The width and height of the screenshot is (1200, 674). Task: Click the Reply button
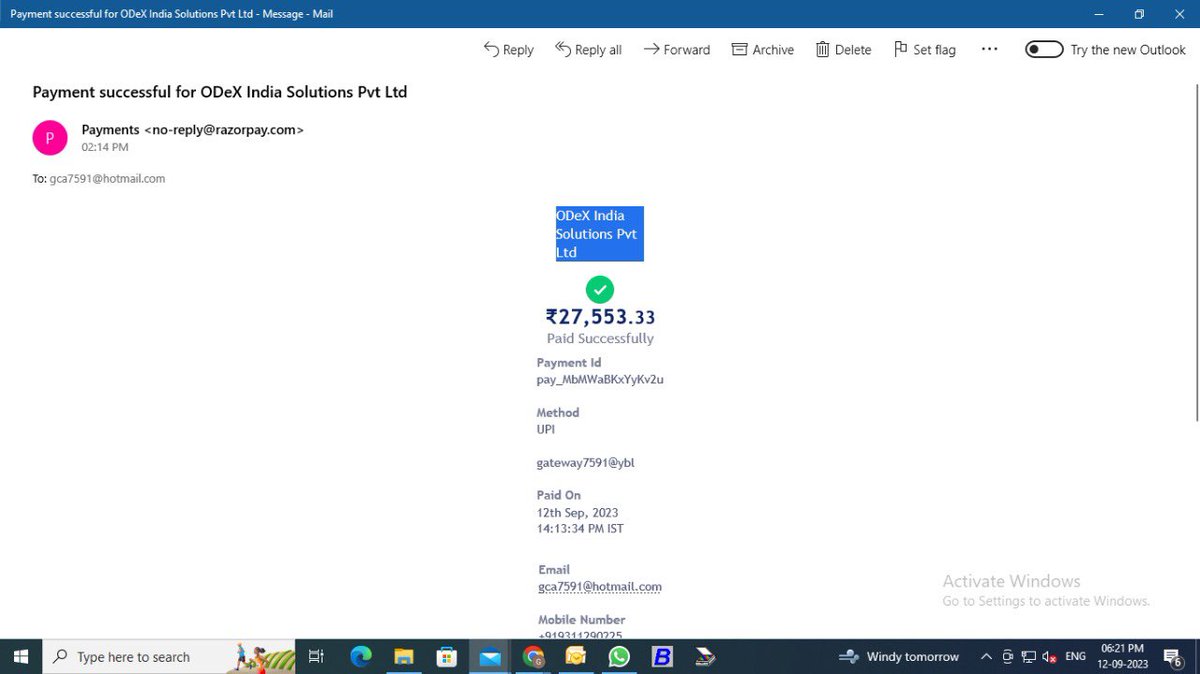coord(508,49)
